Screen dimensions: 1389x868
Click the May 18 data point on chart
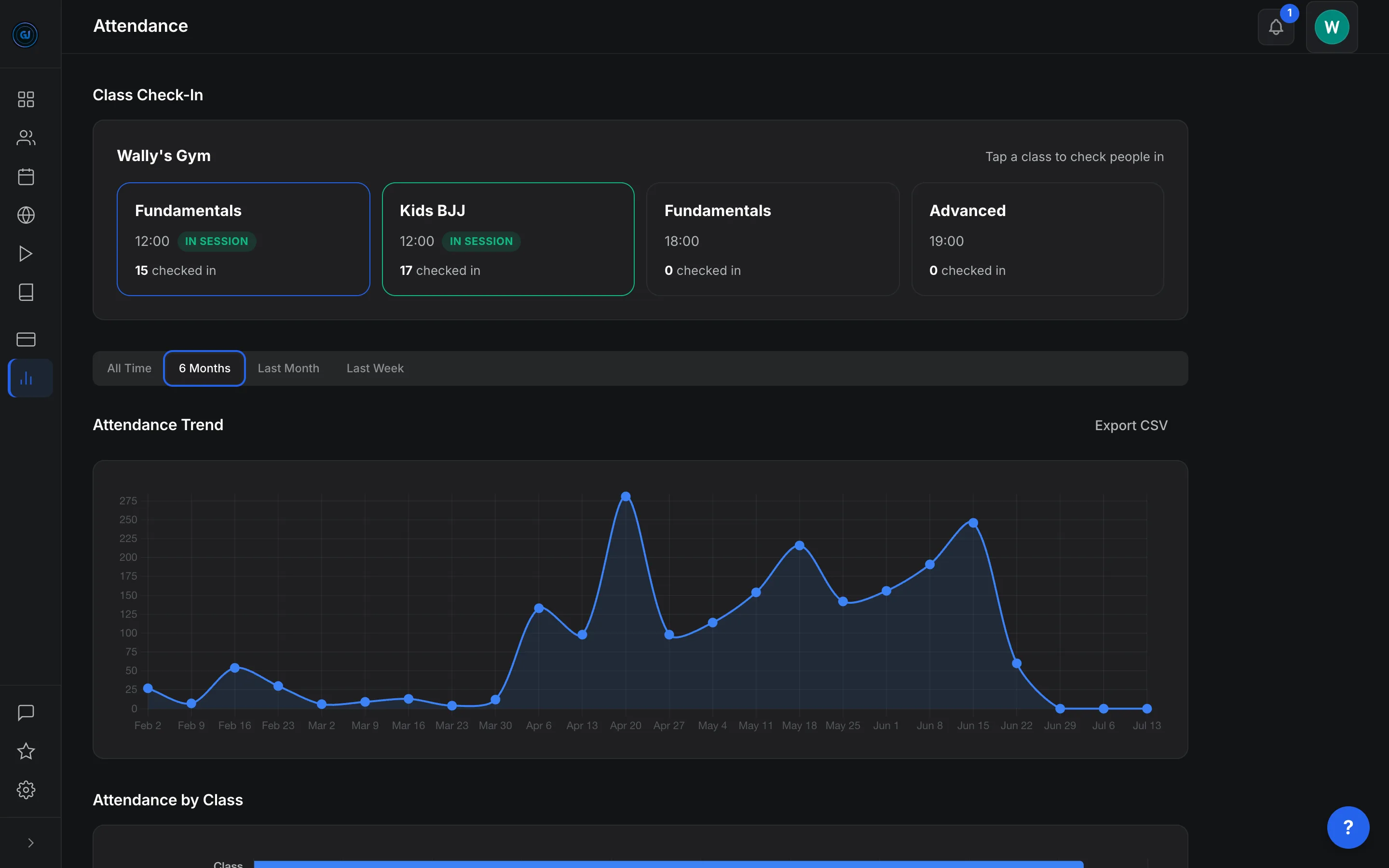click(x=799, y=545)
